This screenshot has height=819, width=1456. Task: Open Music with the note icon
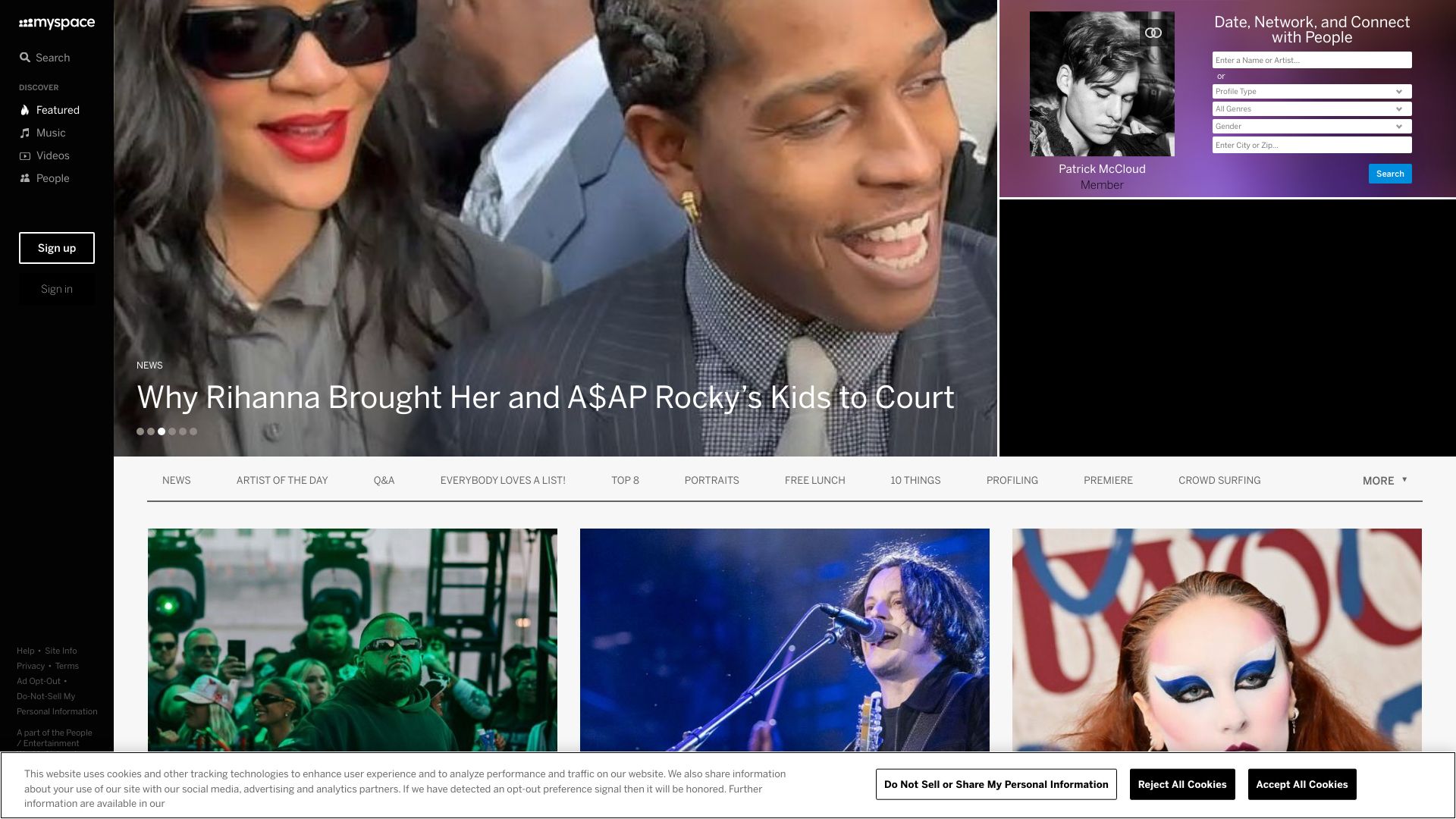pyautogui.click(x=25, y=133)
